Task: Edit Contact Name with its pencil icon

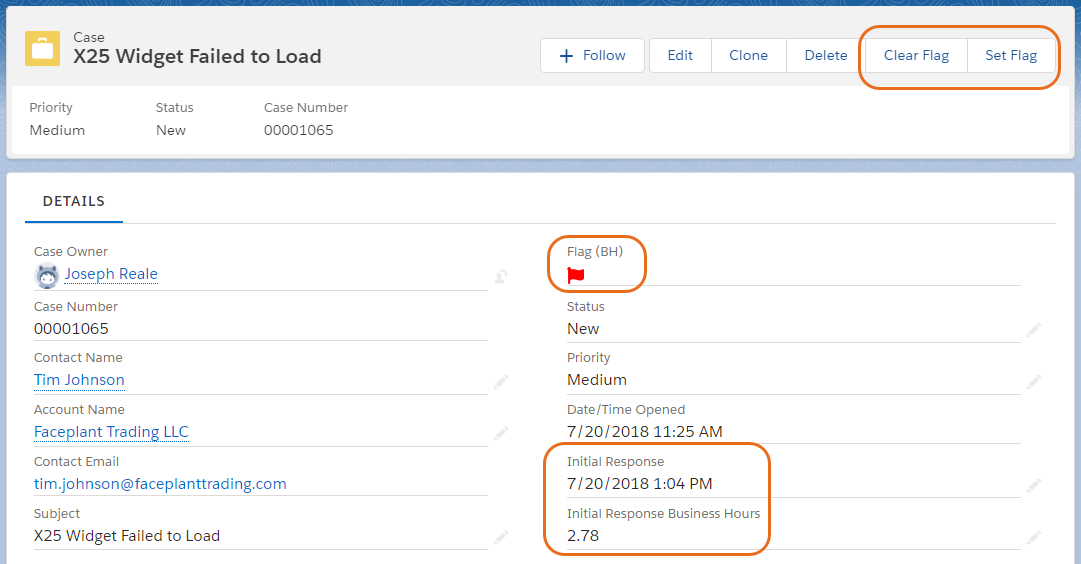Action: 501,381
